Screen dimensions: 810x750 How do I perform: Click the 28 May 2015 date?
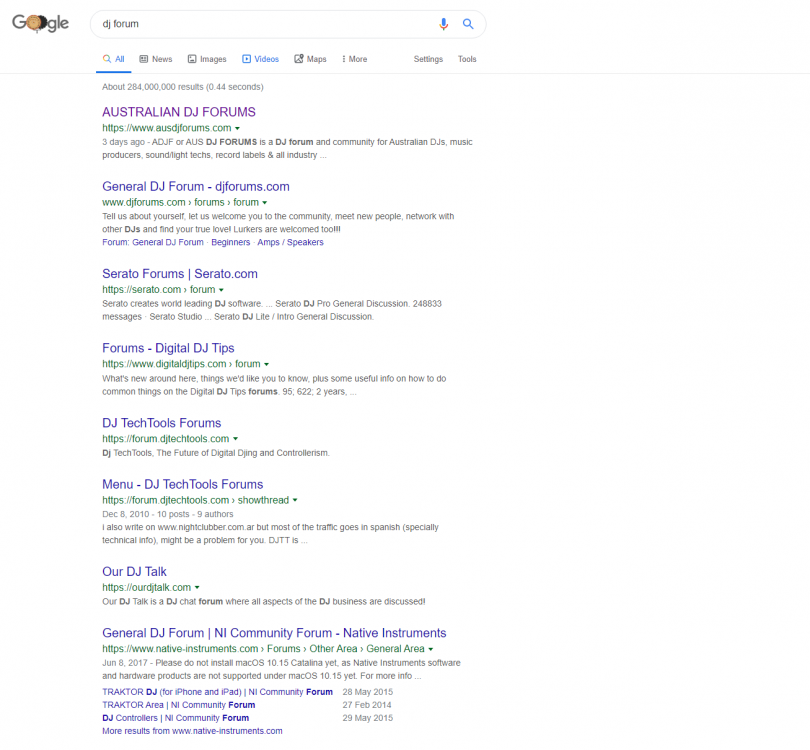pos(368,692)
